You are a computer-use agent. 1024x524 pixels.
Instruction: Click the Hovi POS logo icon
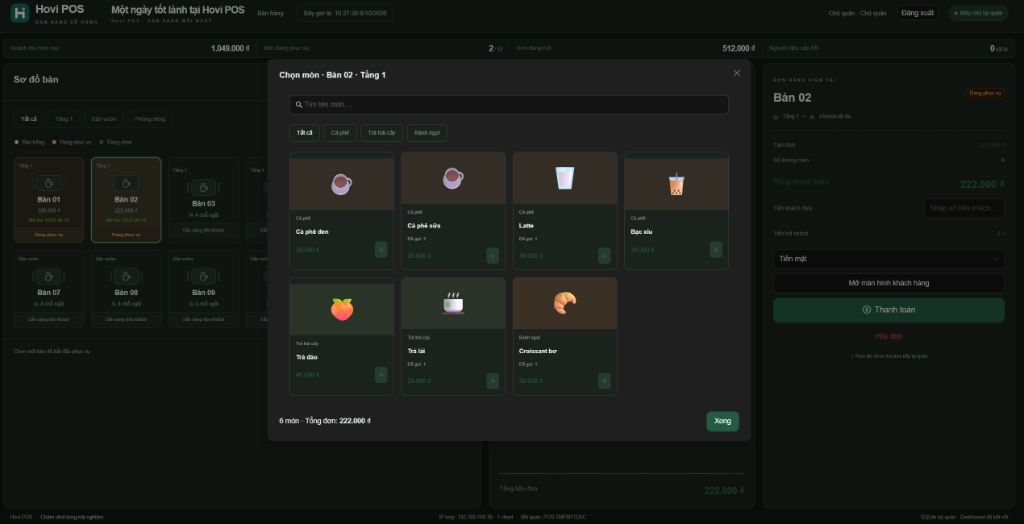[x=20, y=13]
